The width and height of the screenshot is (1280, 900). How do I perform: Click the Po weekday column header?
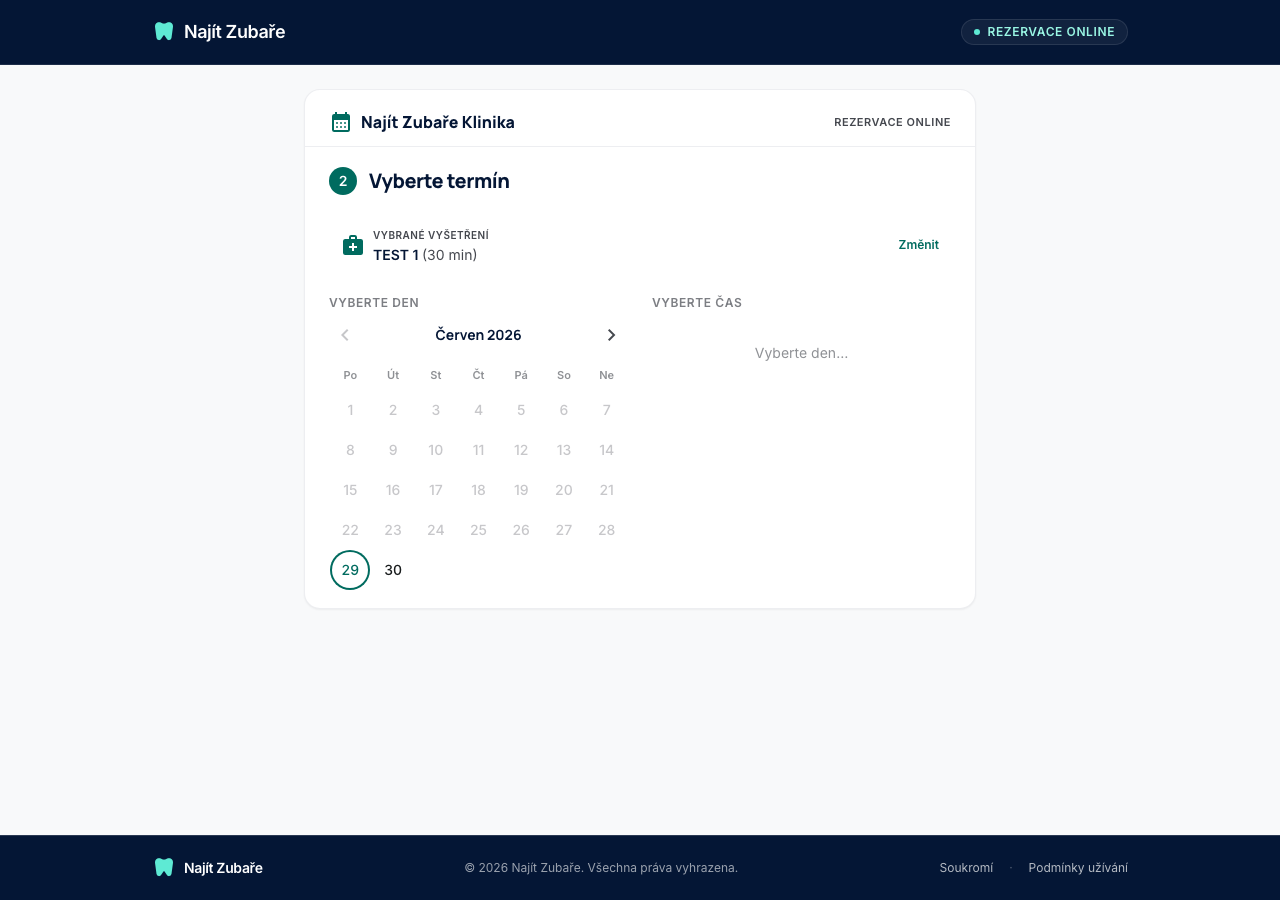click(350, 375)
